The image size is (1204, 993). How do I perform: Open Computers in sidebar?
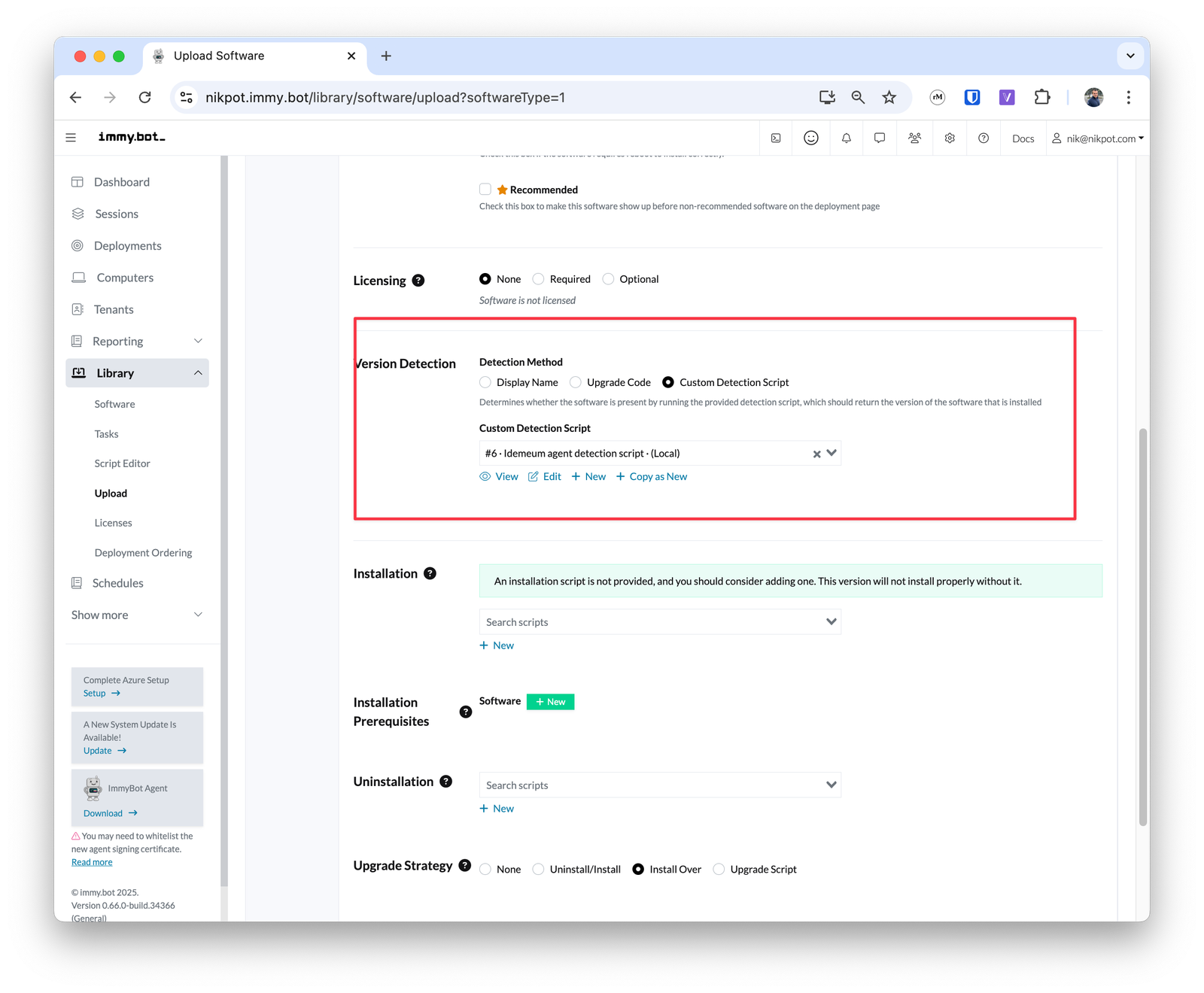pyautogui.click(x=125, y=278)
